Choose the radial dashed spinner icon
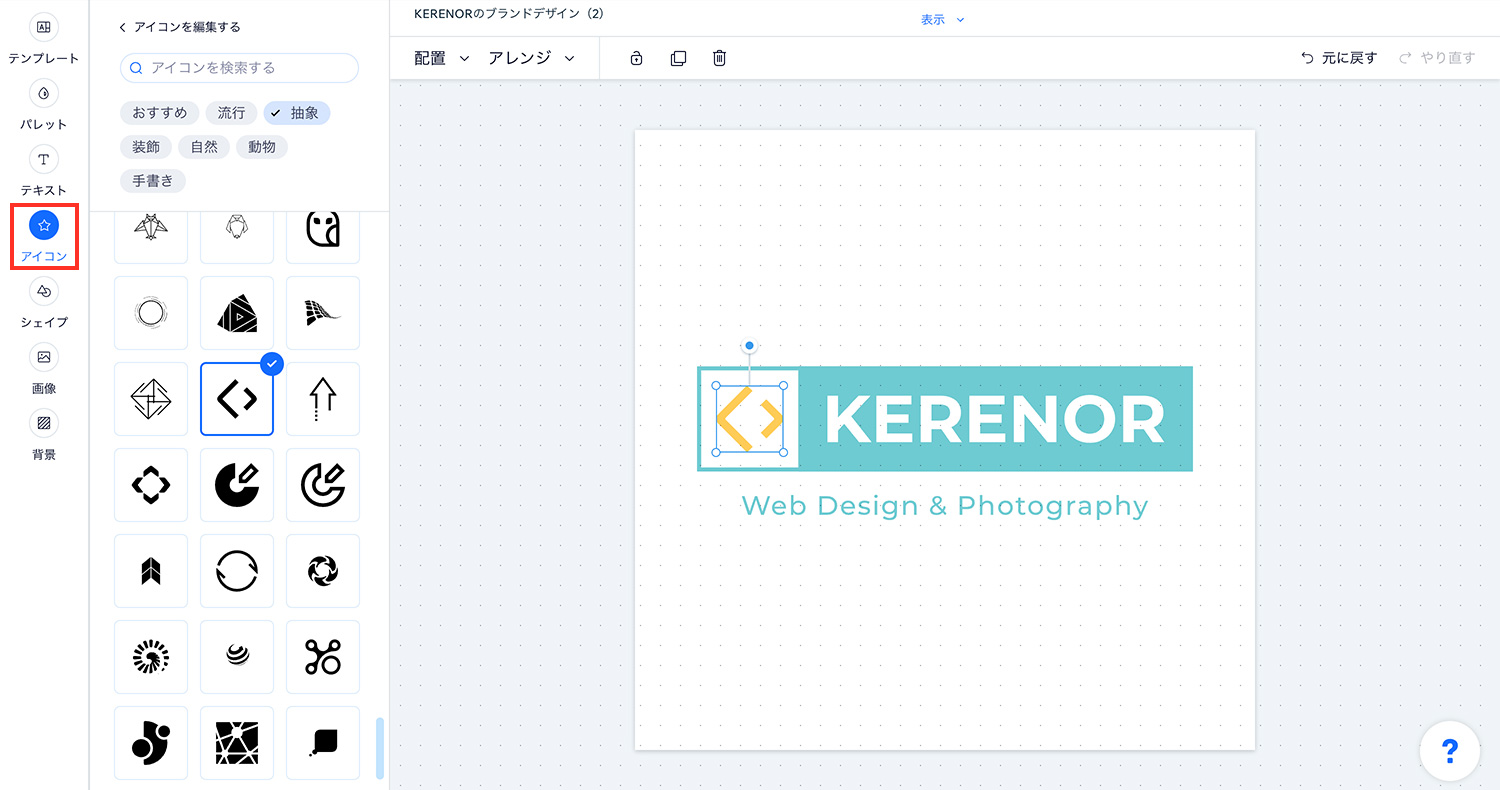1500x790 pixels. 151,657
